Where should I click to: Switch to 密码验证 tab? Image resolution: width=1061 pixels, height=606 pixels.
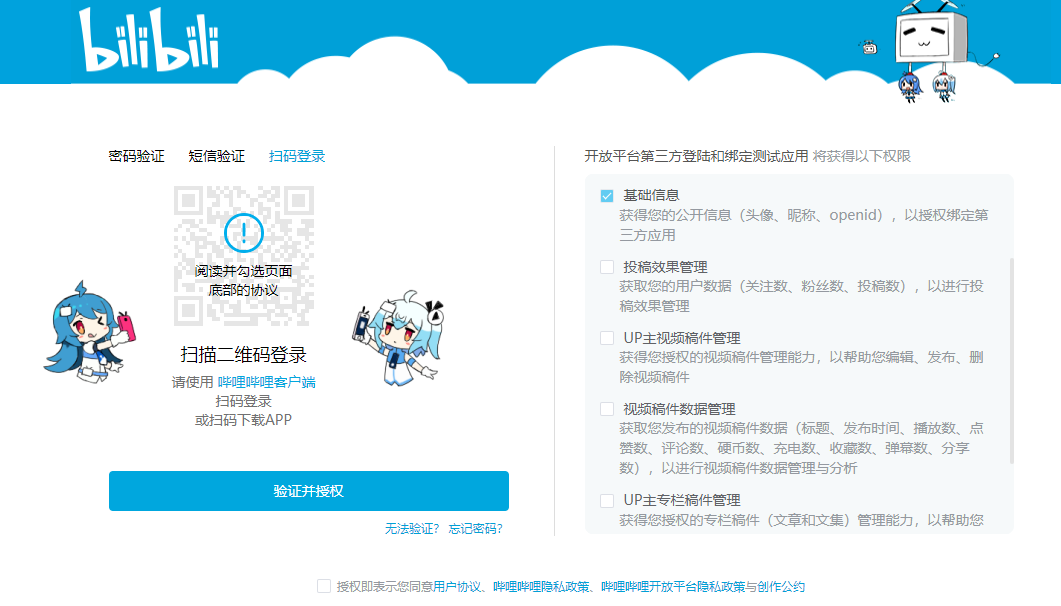[137, 156]
